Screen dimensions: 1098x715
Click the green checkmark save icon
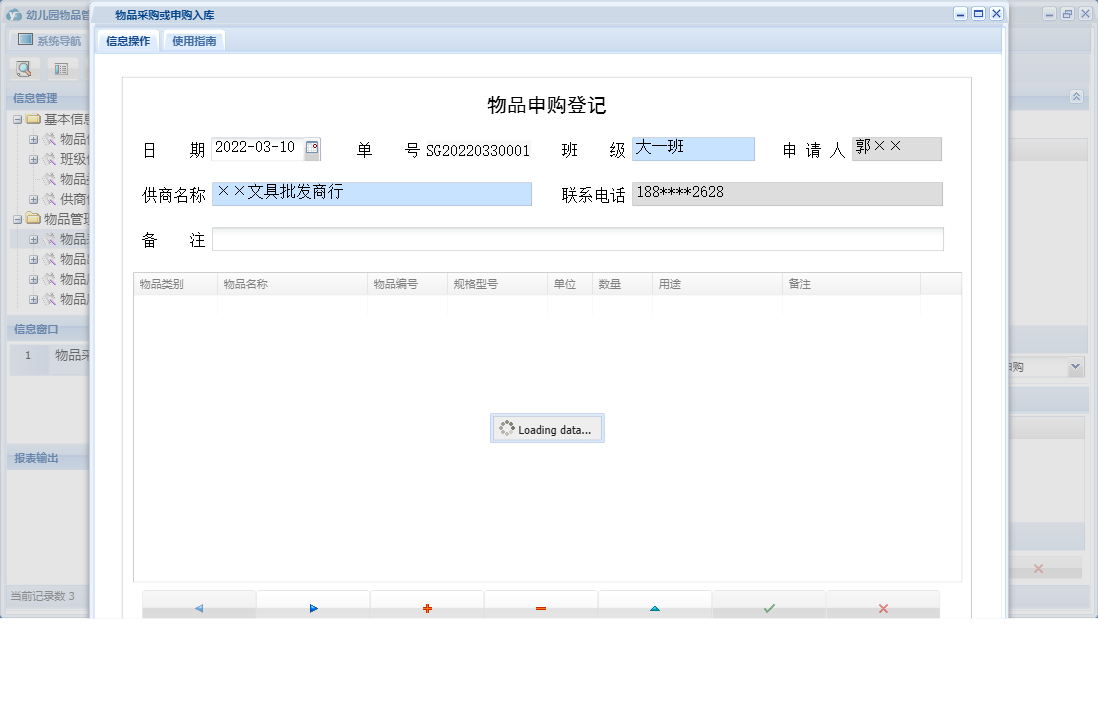[x=769, y=607]
